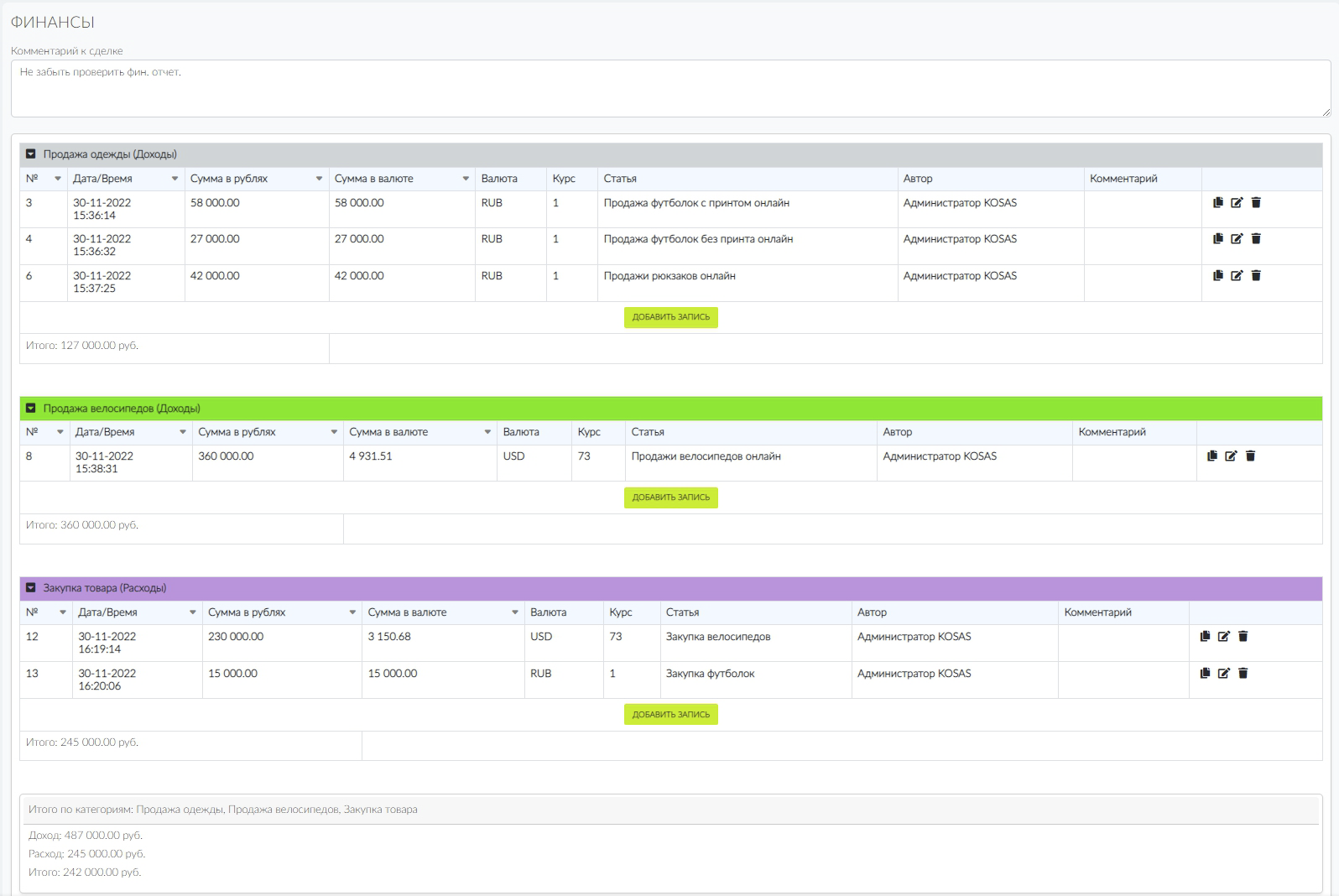Screen dimensions: 1339x896
Task: Open Дата/Время sort dropdown in clothing table
Action: click(175, 179)
